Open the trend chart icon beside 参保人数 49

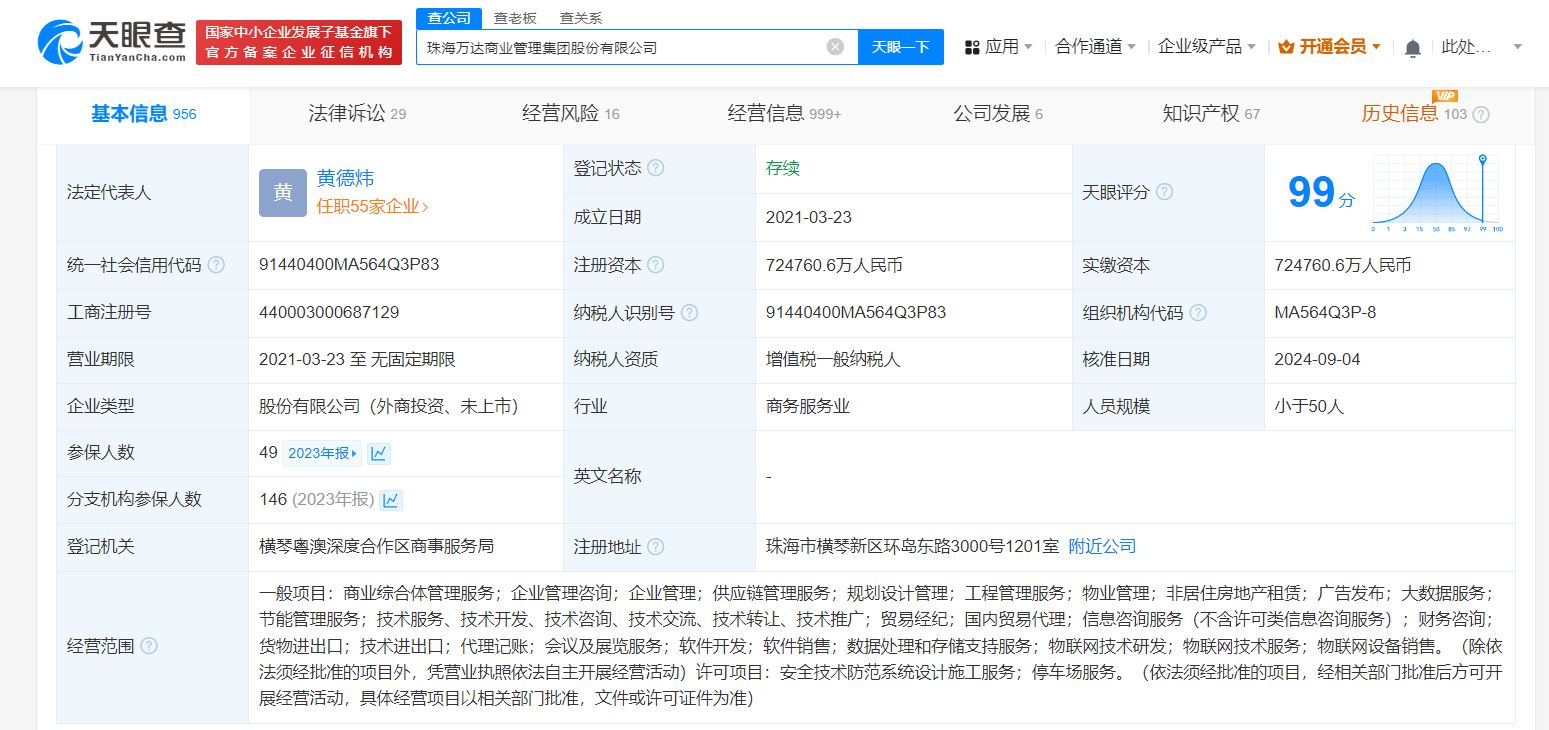tap(378, 453)
